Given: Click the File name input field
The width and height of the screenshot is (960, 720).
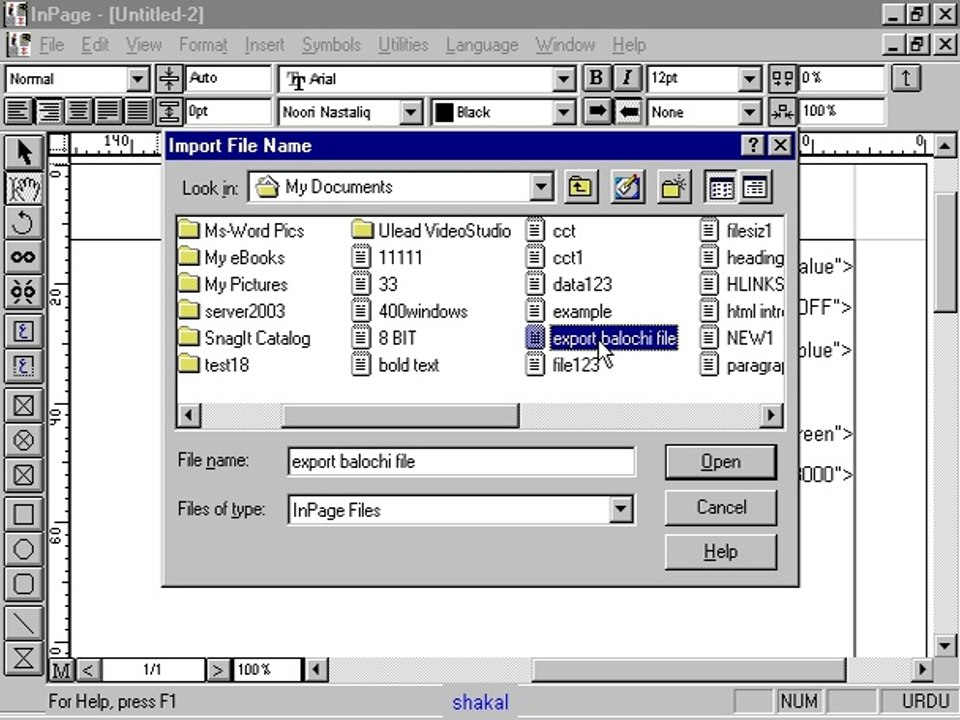Looking at the screenshot, I should (461, 461).
